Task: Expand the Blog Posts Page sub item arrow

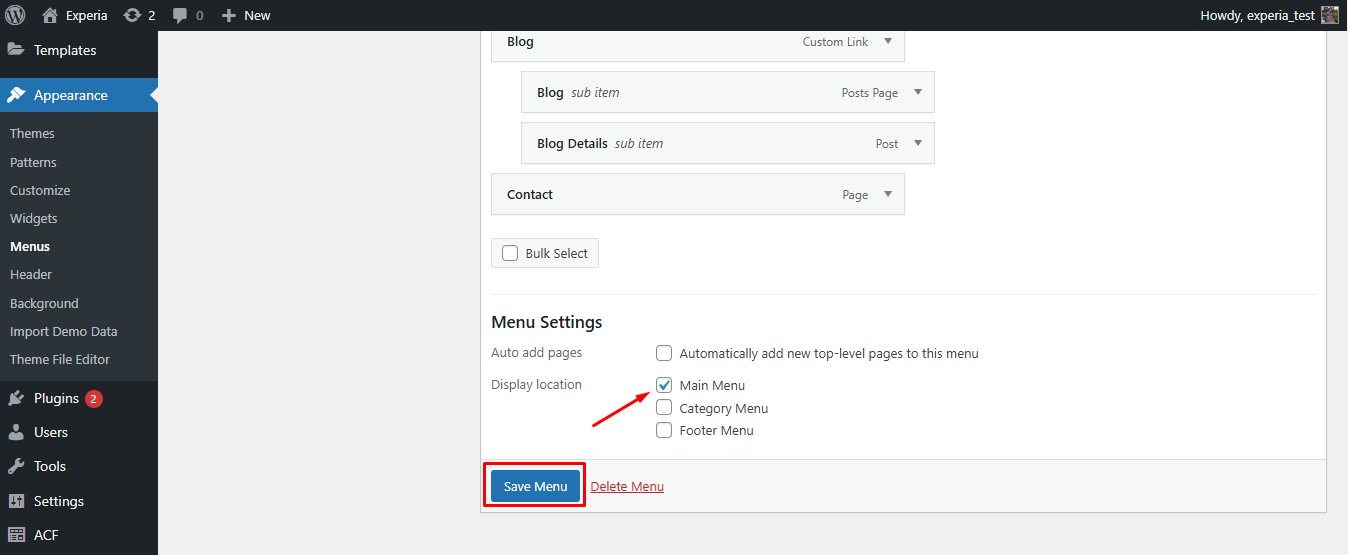Action: (x=918, y=92)
